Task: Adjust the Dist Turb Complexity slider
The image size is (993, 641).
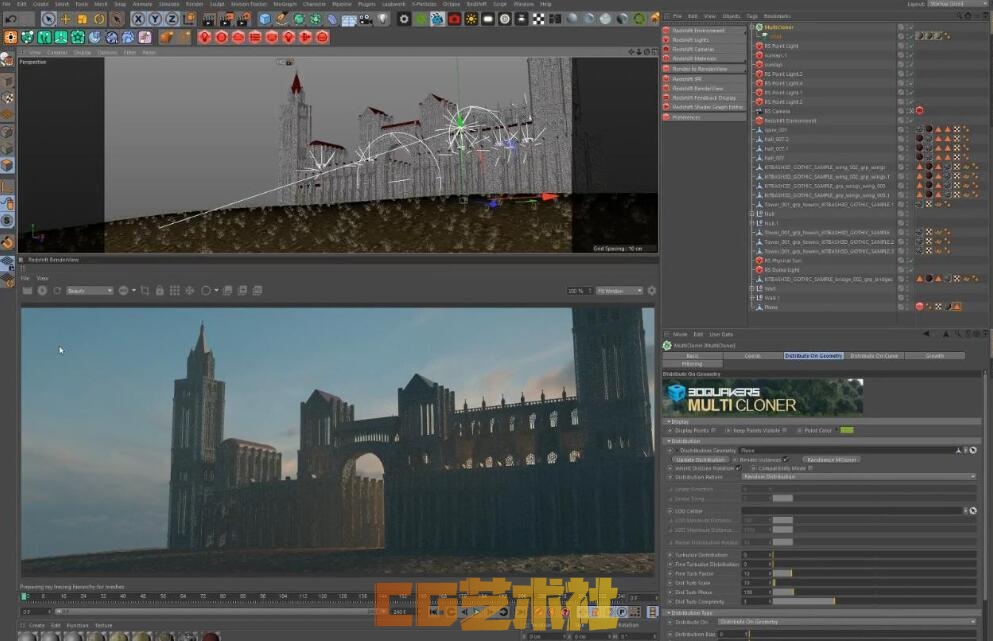Action: point(874,602)
